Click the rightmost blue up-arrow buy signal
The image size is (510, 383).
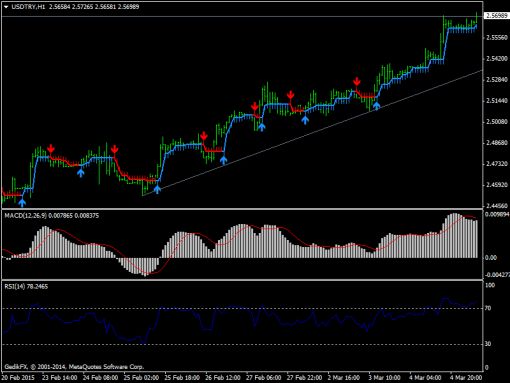pyautogui.click(x=376, y=106)
